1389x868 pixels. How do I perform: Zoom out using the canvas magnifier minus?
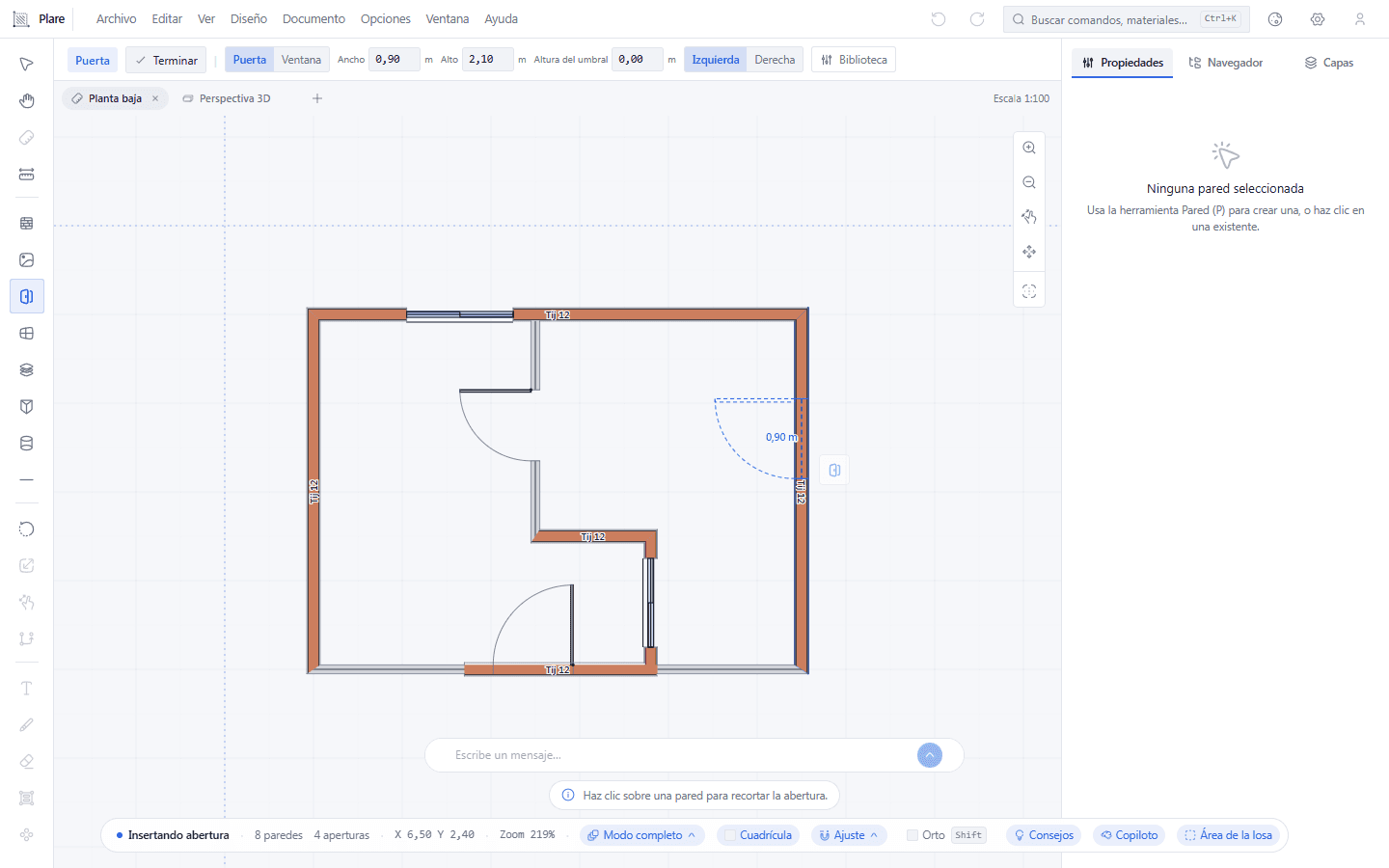click(1029, 182)
